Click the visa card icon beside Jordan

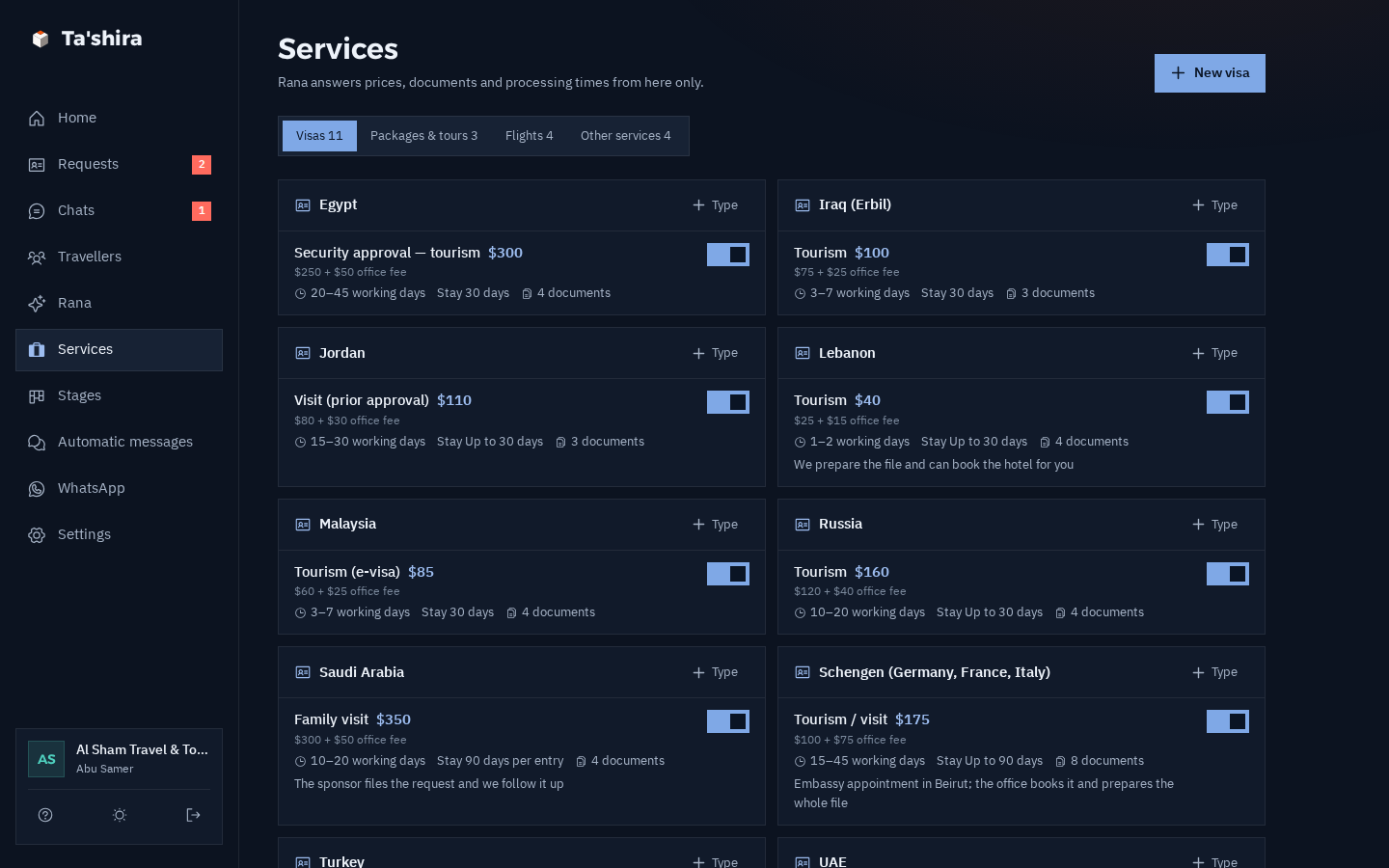pos(303,353)
